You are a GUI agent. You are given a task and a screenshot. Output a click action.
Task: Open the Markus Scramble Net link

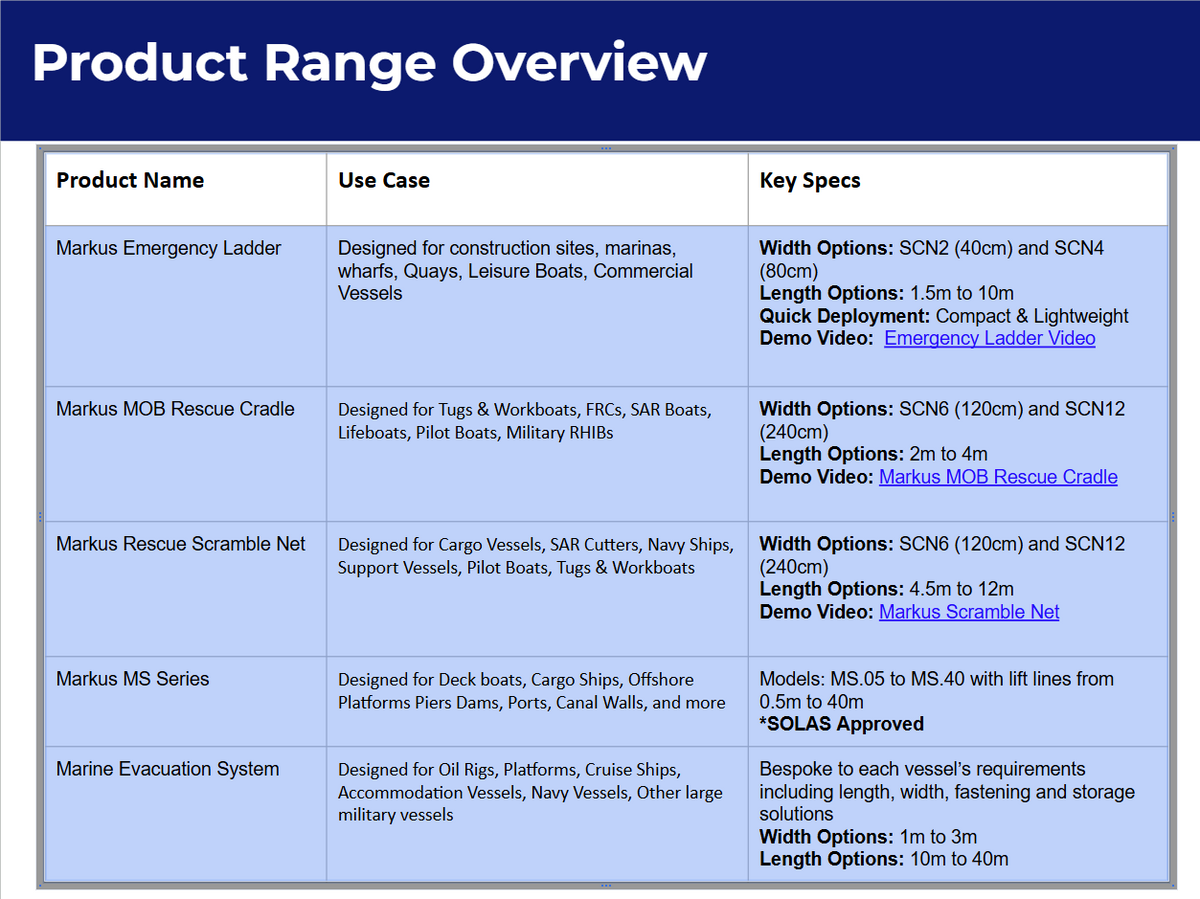pyautogui.click(x=969, y=612)
